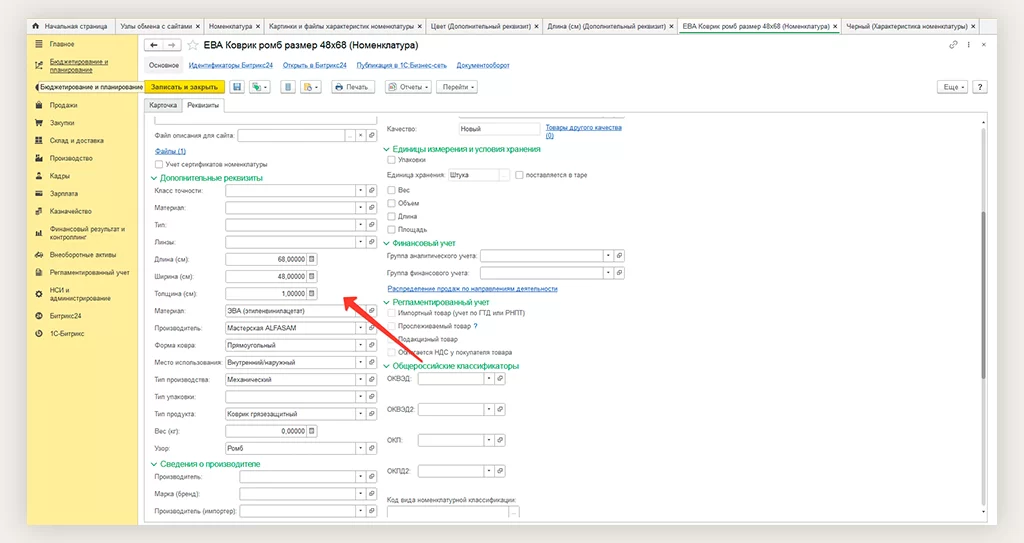Open calculator icon next to Длина (см)
The height and width of the screenshot is (543, 1024).
tap(311, 259)
